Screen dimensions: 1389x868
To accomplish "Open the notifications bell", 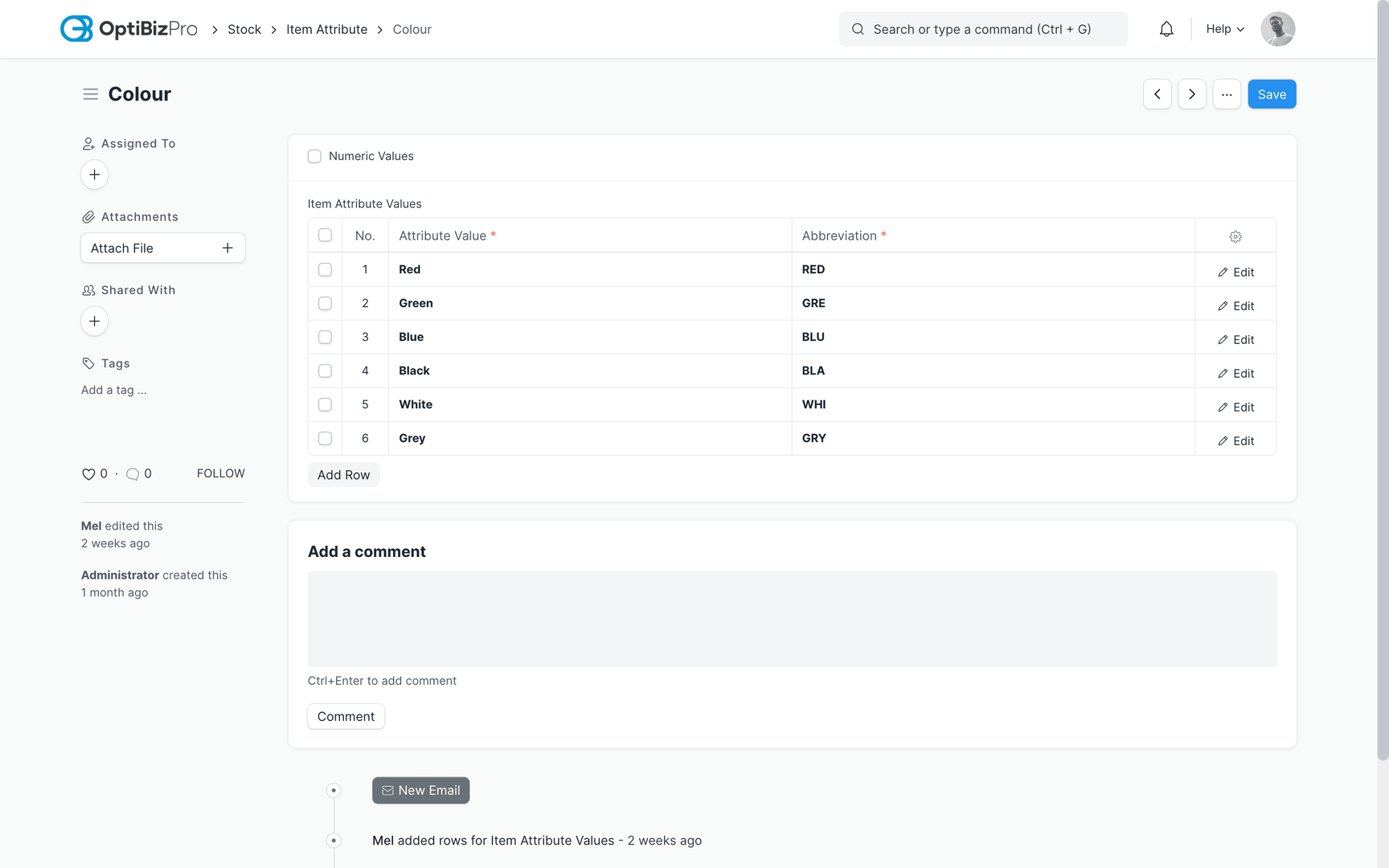I will (x=1166, y=28).
